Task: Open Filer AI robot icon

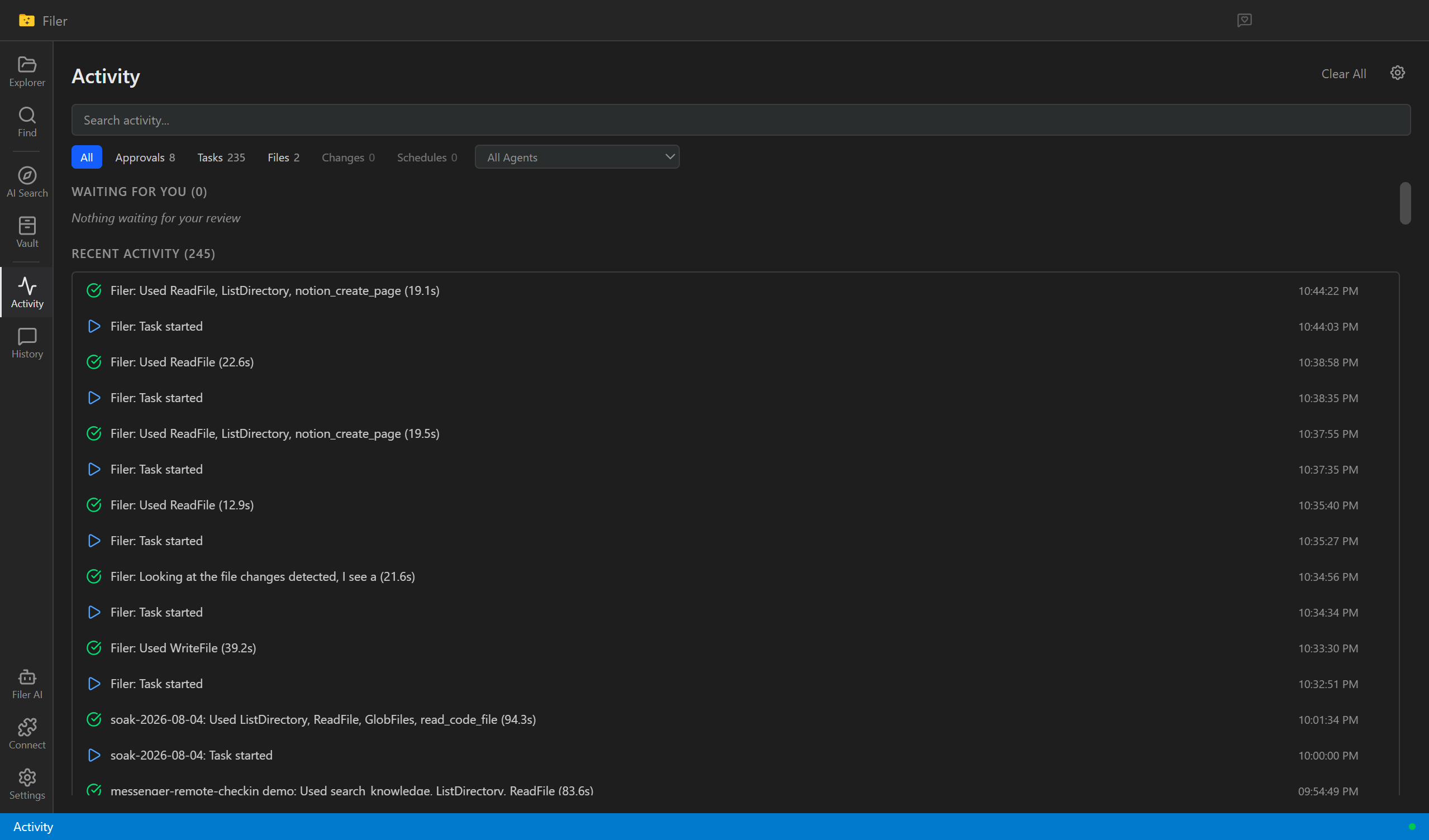Action: click(27, 684)
